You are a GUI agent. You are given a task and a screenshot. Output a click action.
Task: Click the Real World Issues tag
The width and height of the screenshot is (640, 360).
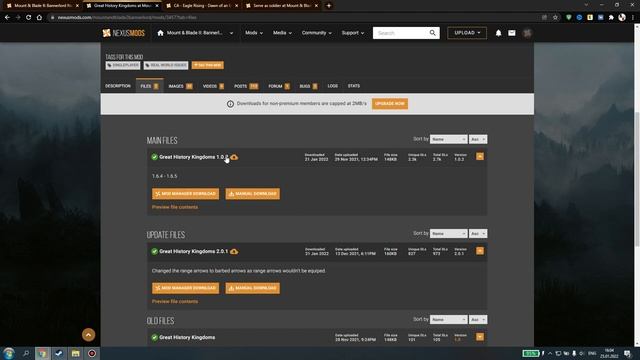pos(166,65)
